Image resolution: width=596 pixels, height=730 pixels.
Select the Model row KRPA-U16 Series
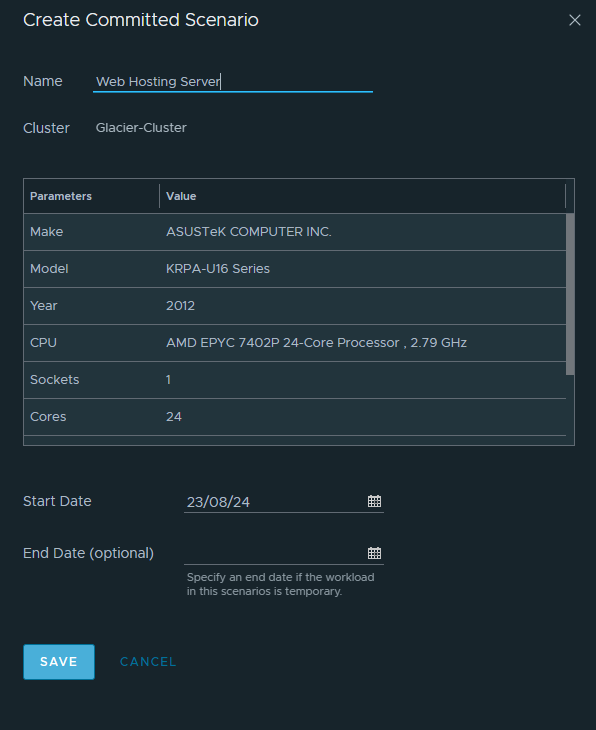[295, 269]
